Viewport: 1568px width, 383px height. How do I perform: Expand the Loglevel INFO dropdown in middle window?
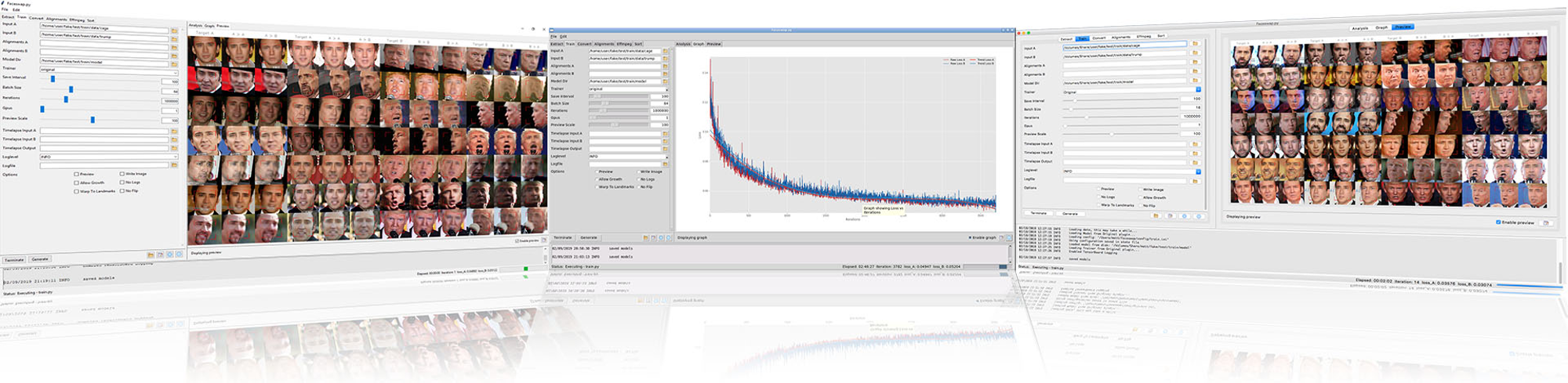628,156
